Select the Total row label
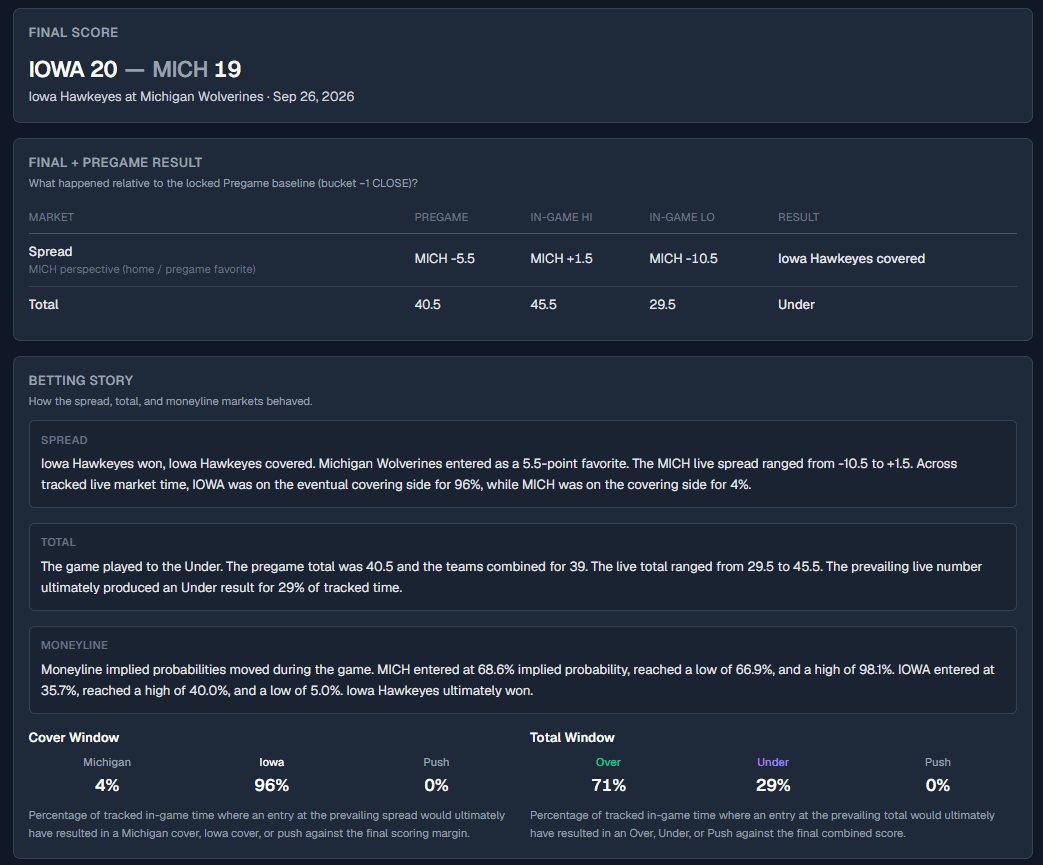 (x=43, y=305)
